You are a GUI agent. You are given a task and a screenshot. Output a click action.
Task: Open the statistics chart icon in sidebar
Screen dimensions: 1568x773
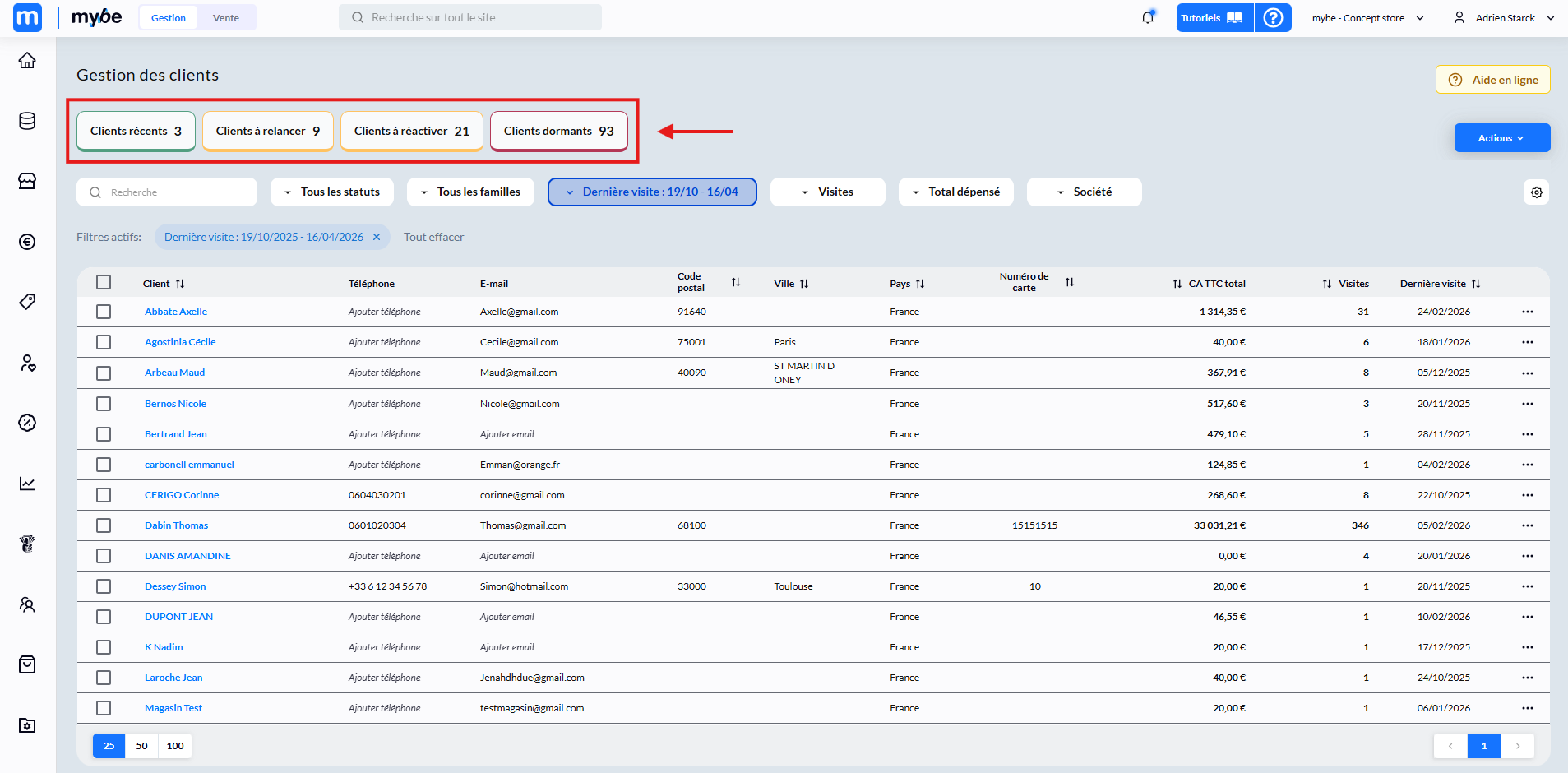click(27, 484)
